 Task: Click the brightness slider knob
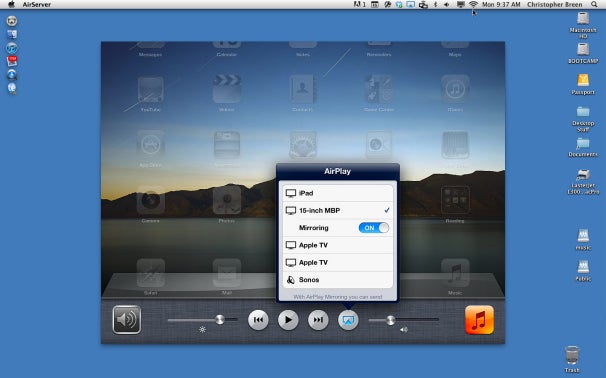tap(220, 319)
